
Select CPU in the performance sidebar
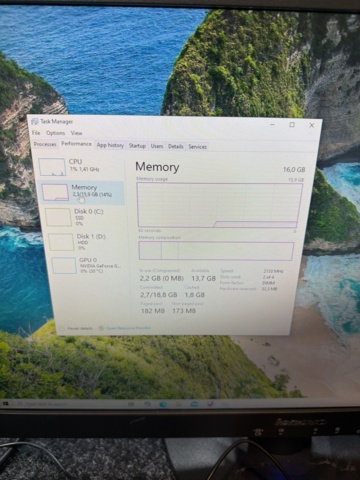pyautogui.click(x=80, y=166)
